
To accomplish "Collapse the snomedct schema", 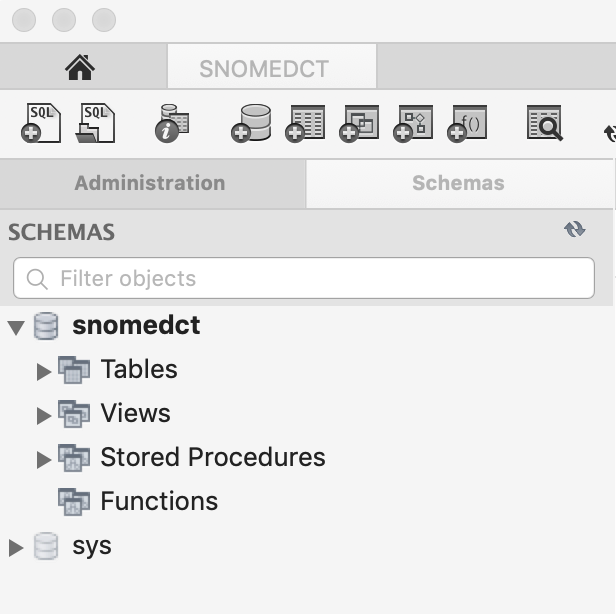I will pos(16,327).
